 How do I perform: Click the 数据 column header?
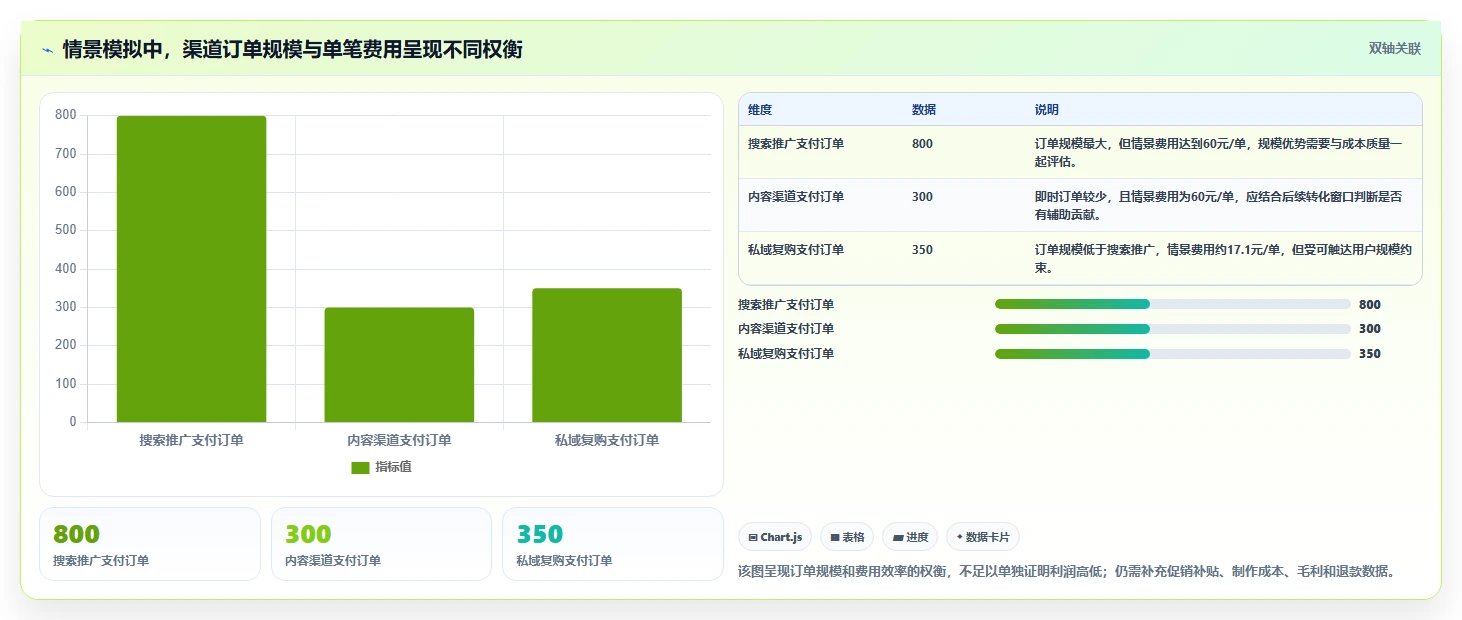924,110
